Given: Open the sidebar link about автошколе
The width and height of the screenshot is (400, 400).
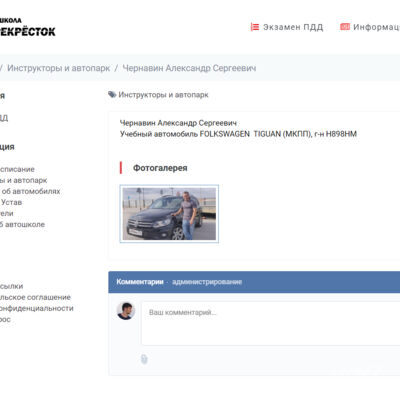Looking at the screenshot, I should tap(22, 224).
